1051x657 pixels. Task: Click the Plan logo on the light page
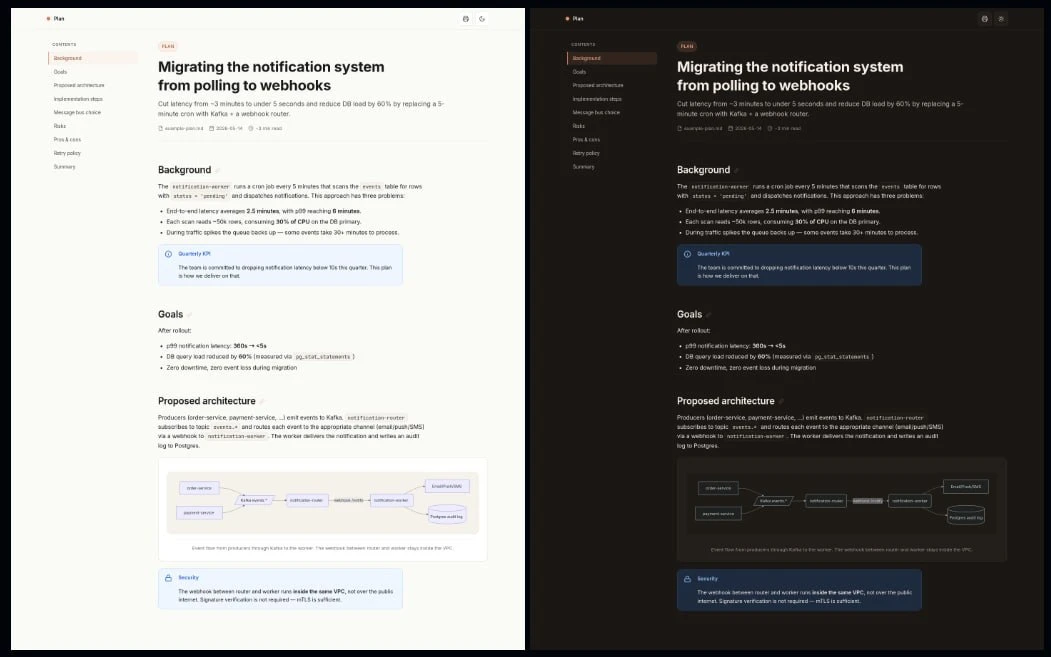(56, 19)
